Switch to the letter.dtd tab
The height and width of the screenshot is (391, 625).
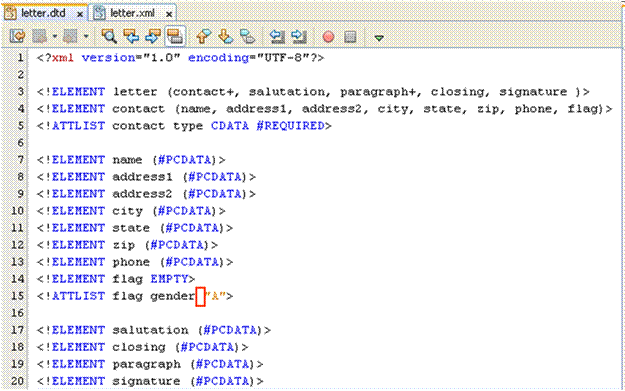pos(43,13)
